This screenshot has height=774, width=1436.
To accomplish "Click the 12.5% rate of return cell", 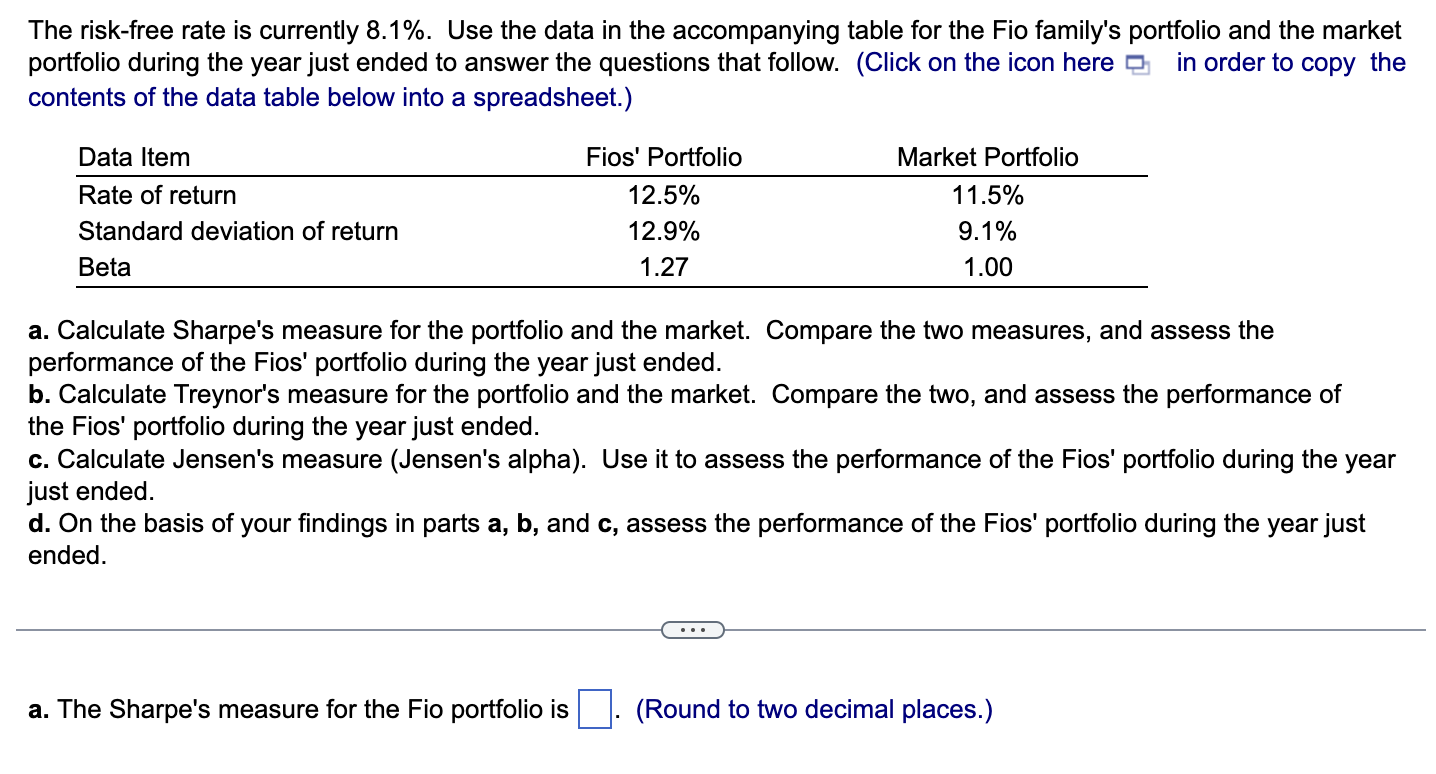I will (x=663, y=195).
